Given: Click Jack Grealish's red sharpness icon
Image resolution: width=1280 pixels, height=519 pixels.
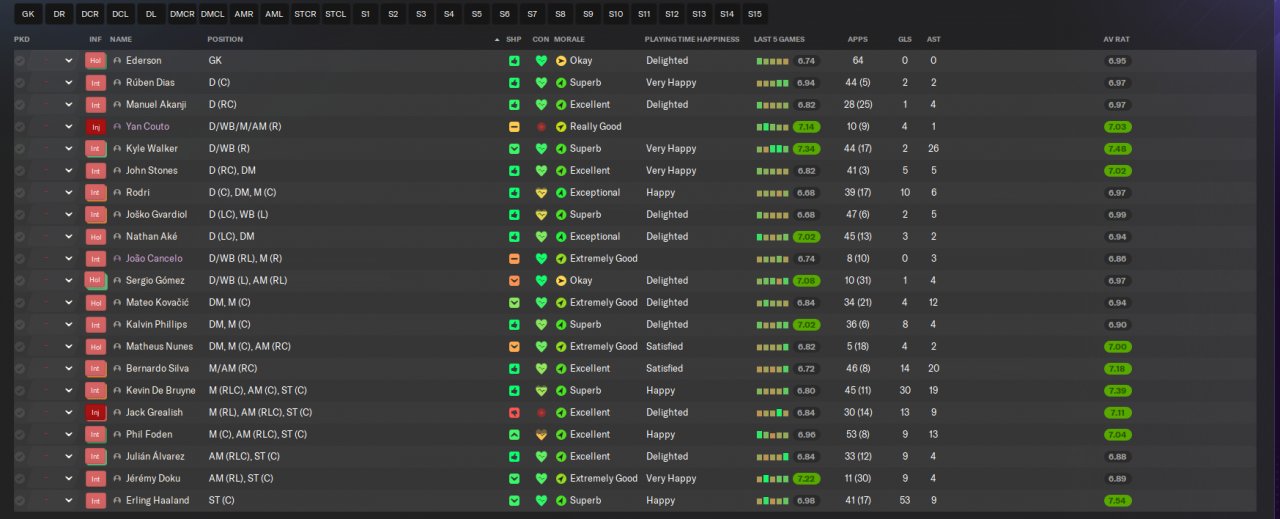Looking at the screenshot, I should pos(514,413).
